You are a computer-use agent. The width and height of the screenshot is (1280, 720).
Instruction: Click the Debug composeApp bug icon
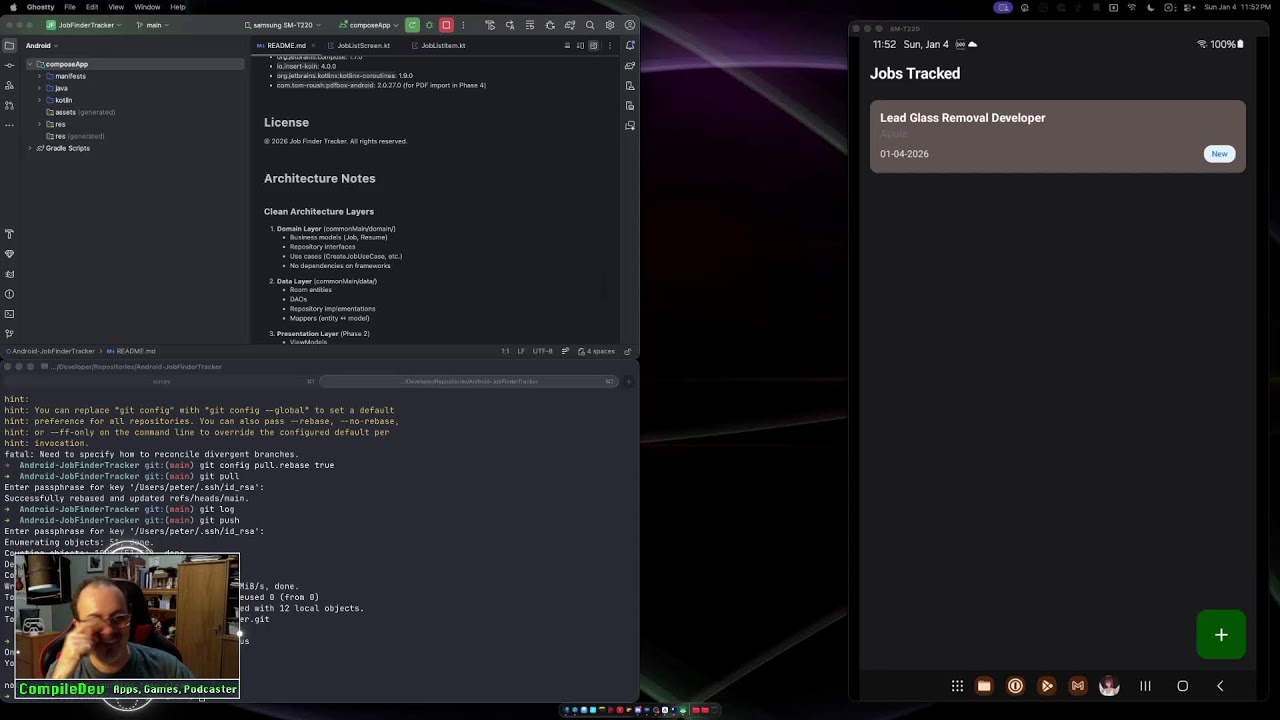click(x=429, y=25)
